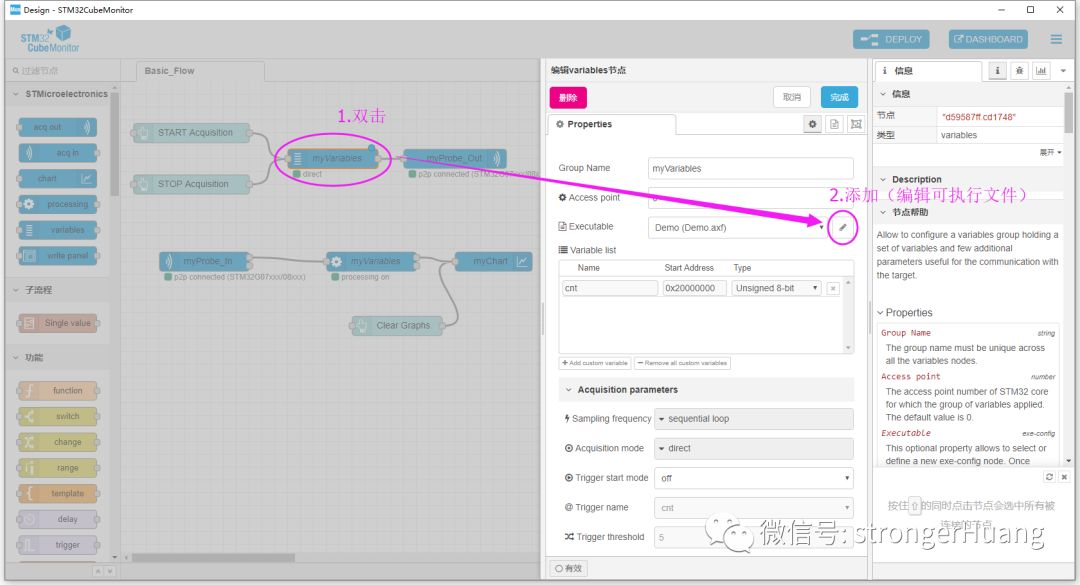This screenshot has height=585, width=1080.
Task: Select the function palette node
Action: click(57, 390)
